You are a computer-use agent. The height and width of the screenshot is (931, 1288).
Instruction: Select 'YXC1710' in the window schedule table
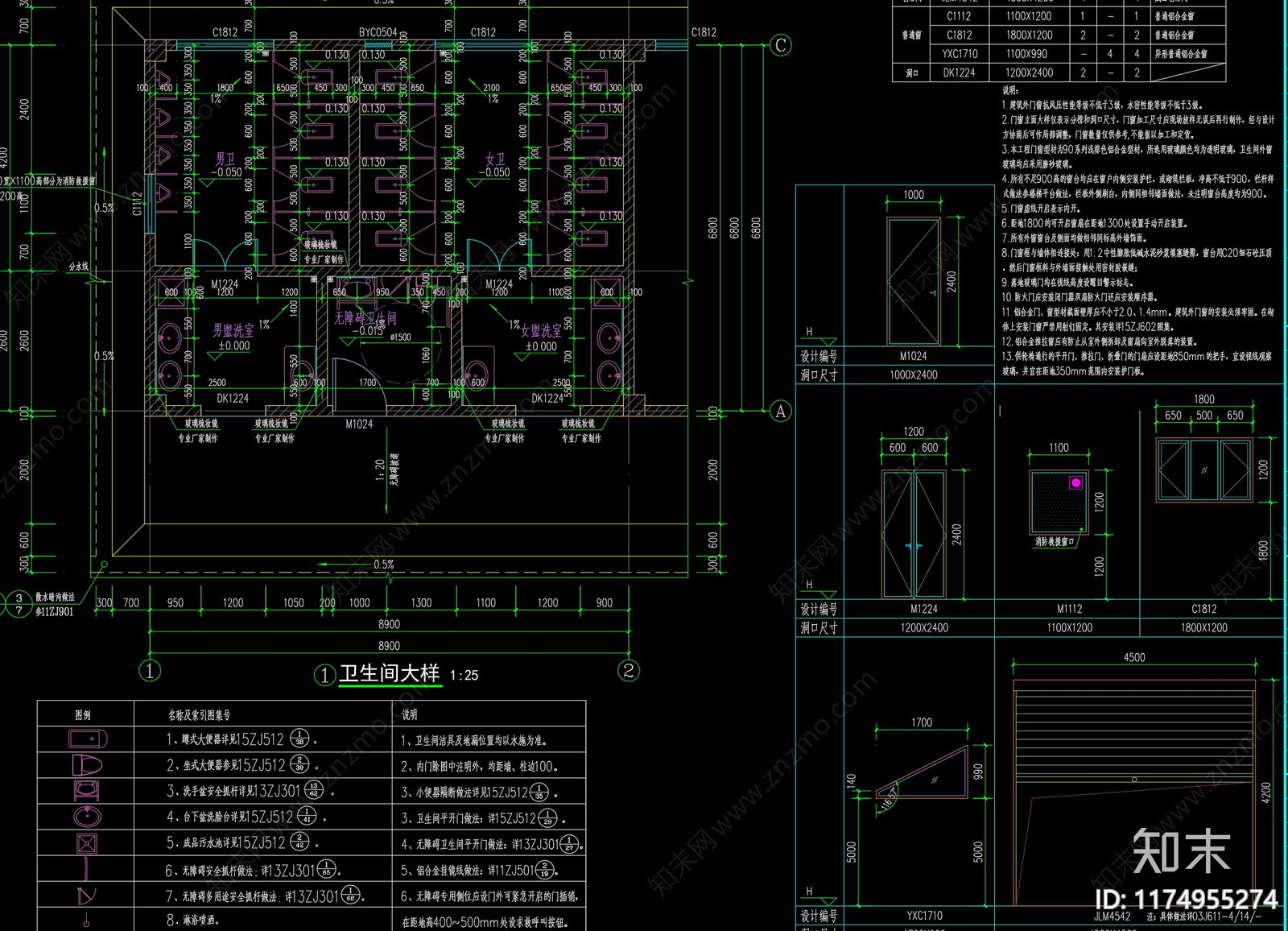click(959, 54)
